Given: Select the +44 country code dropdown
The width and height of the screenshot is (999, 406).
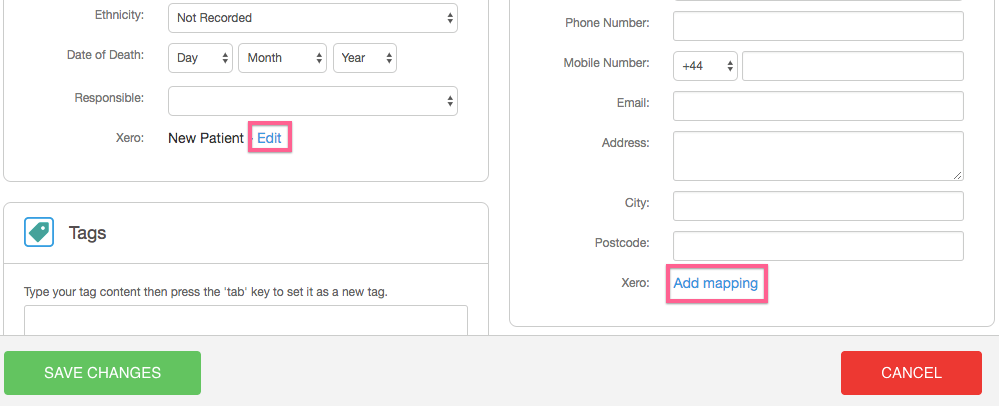Looking at the screenshot, I should point(705,66).
